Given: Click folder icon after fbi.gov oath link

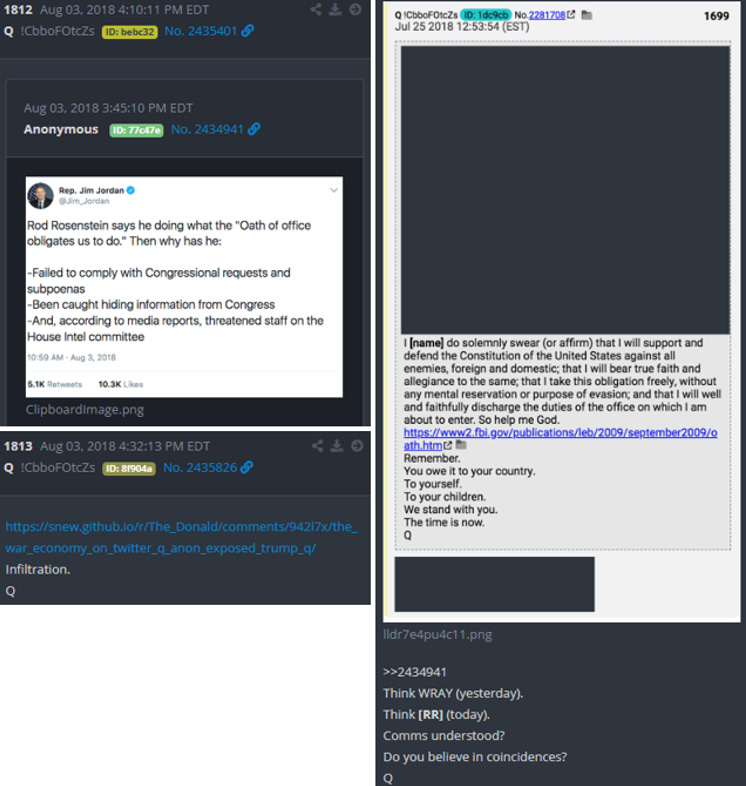Looking at the screenshot, I should tap(461, 445).
